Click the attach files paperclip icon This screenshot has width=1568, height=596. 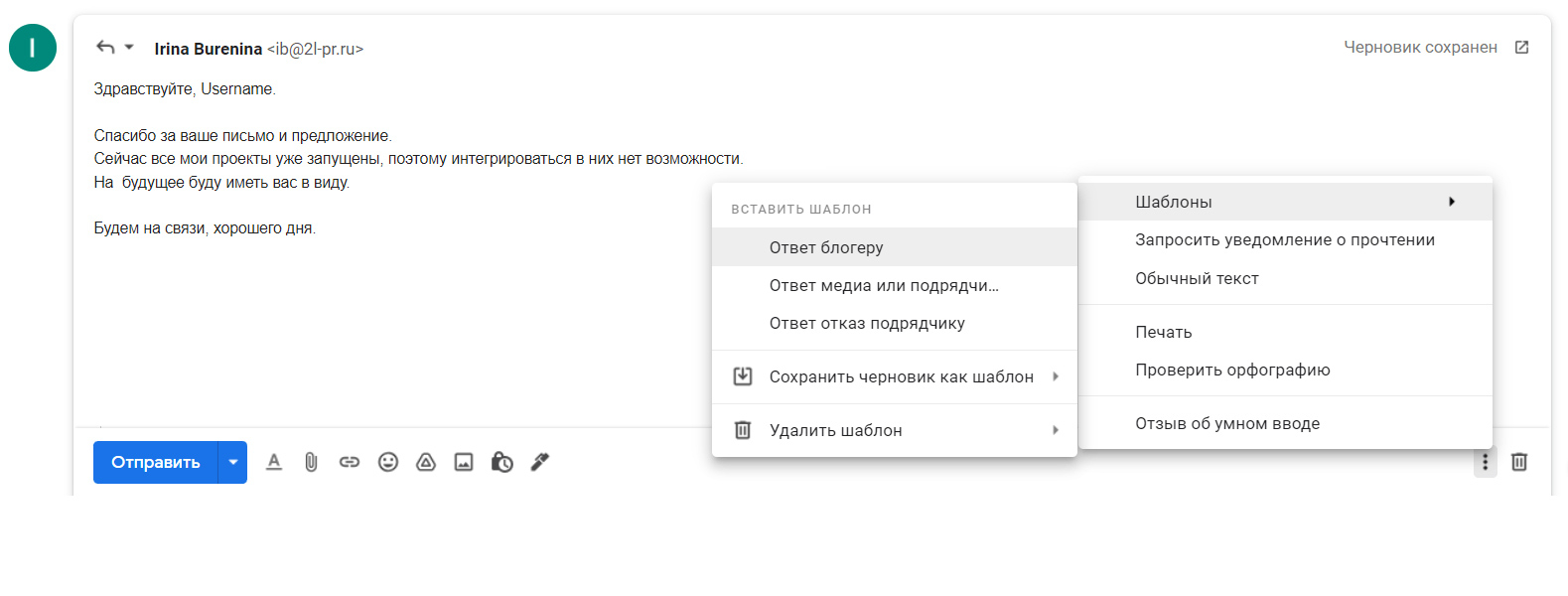coord(311,462)
